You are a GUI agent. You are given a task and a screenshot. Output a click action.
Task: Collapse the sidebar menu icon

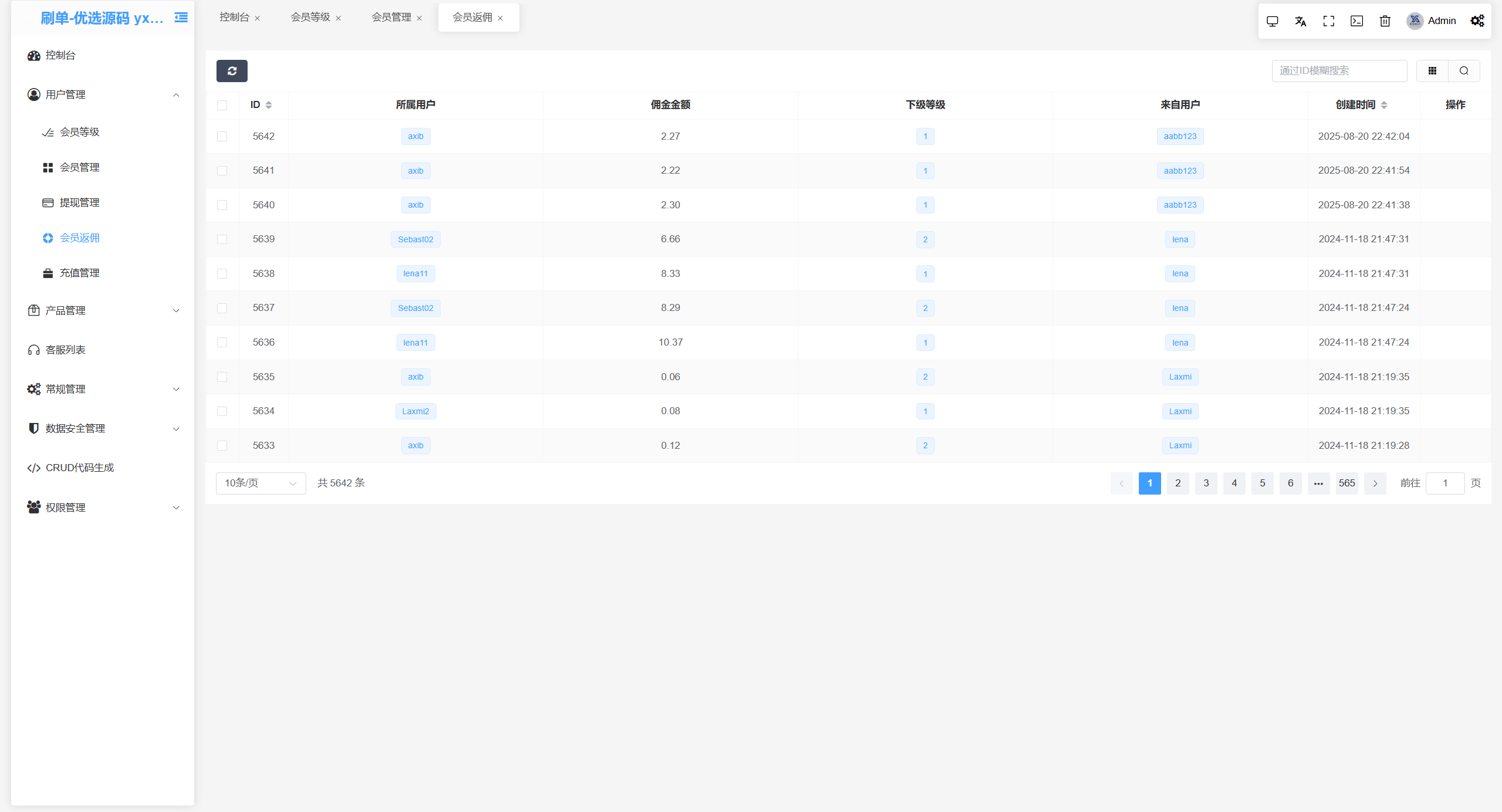[181, 18]
